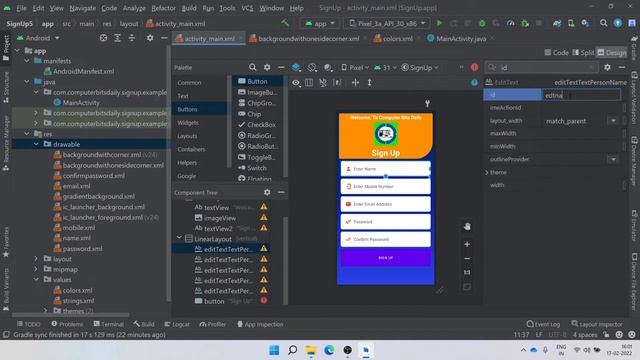Open Palette settings gear

tap(267, 67)
